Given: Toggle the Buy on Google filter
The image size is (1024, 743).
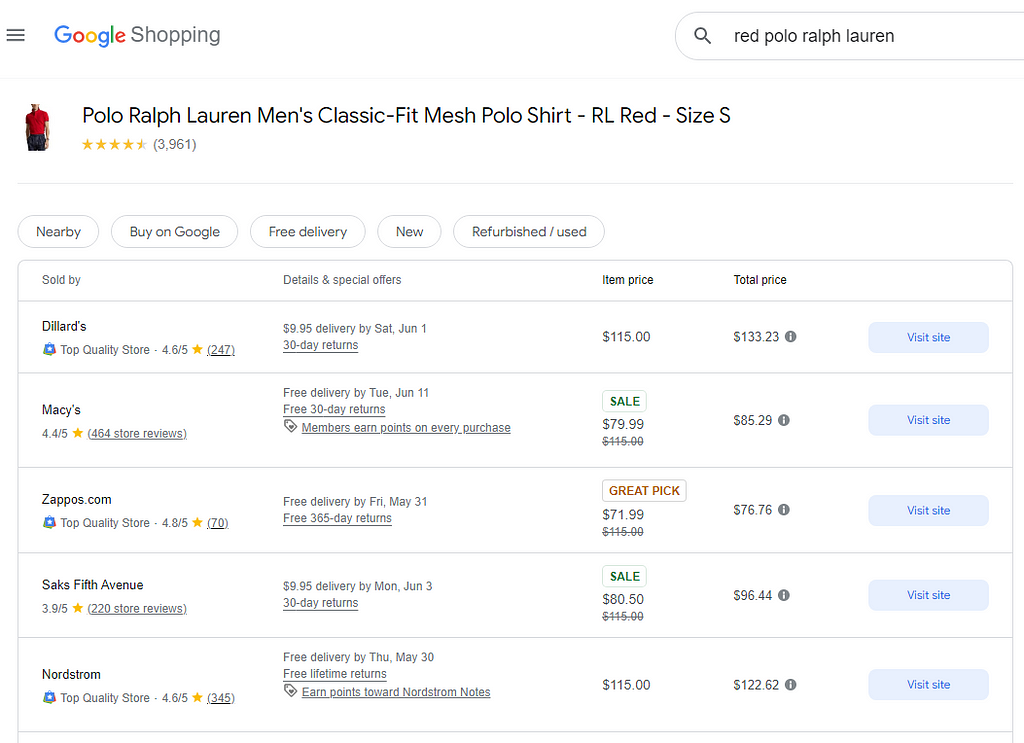Looking at the screenshot, I should tap(174, 232).
